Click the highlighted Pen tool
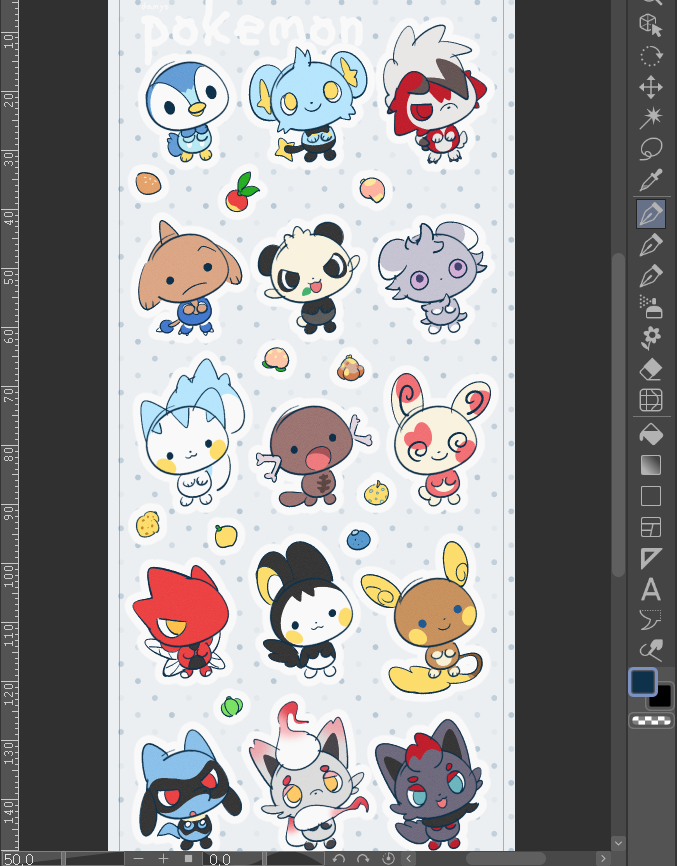The height and width of the screenshot is (866, 677). [x=651, y=214]
